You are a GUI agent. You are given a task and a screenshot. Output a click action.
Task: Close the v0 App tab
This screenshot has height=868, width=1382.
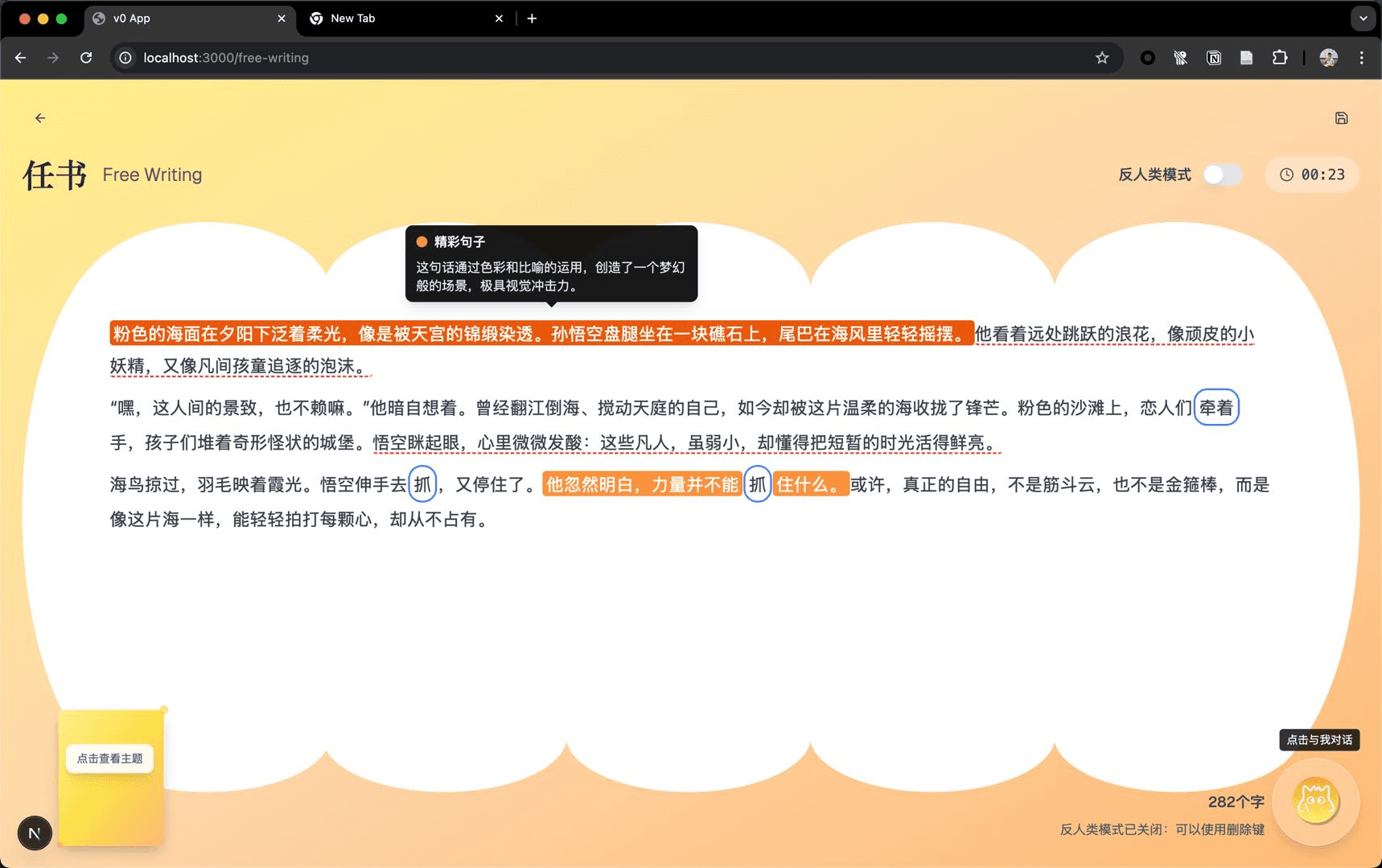(x=282, y=19)
